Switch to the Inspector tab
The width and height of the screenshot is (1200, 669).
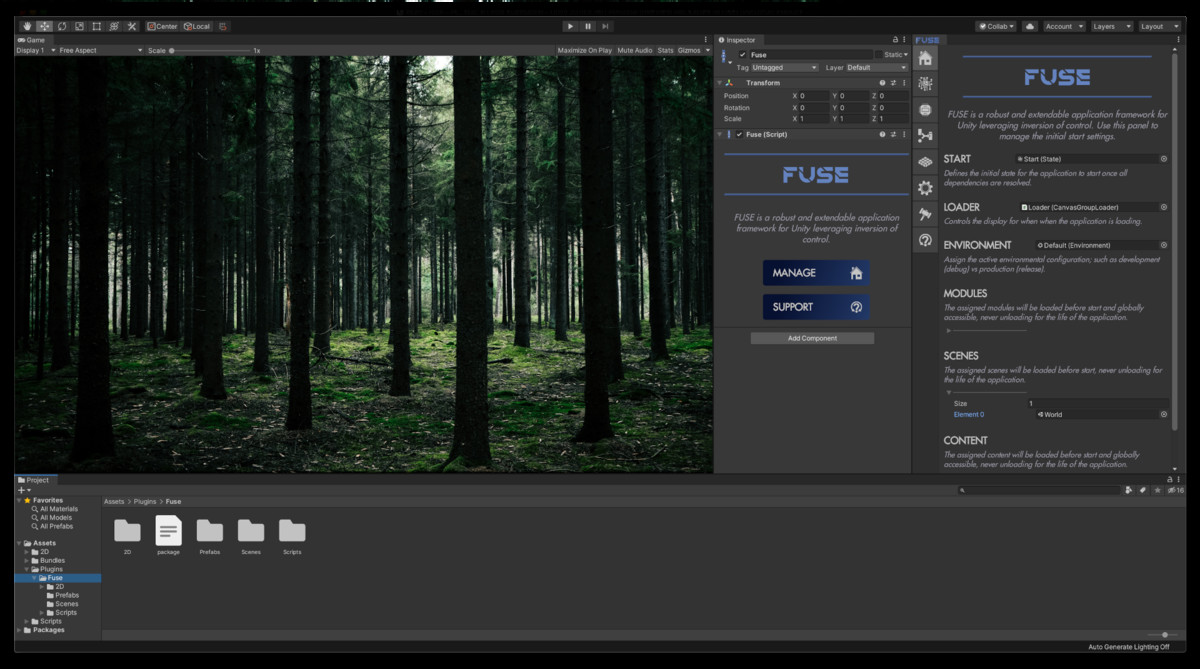coord(738,40)
